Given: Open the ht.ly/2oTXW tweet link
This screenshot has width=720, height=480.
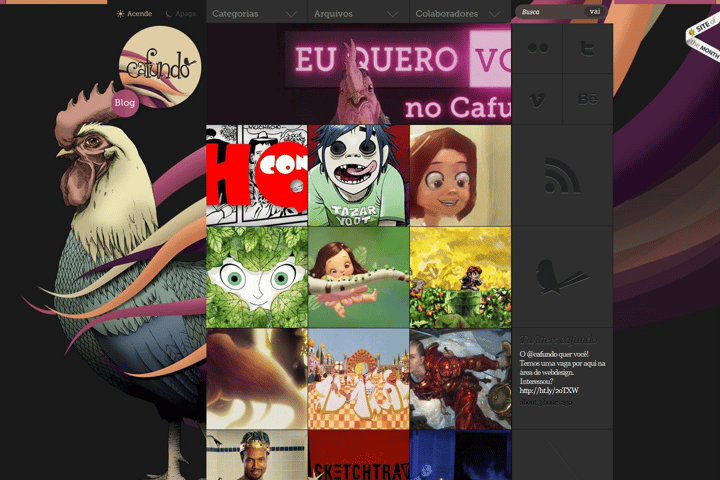Looking at the screenshot, I should (549, 390).
